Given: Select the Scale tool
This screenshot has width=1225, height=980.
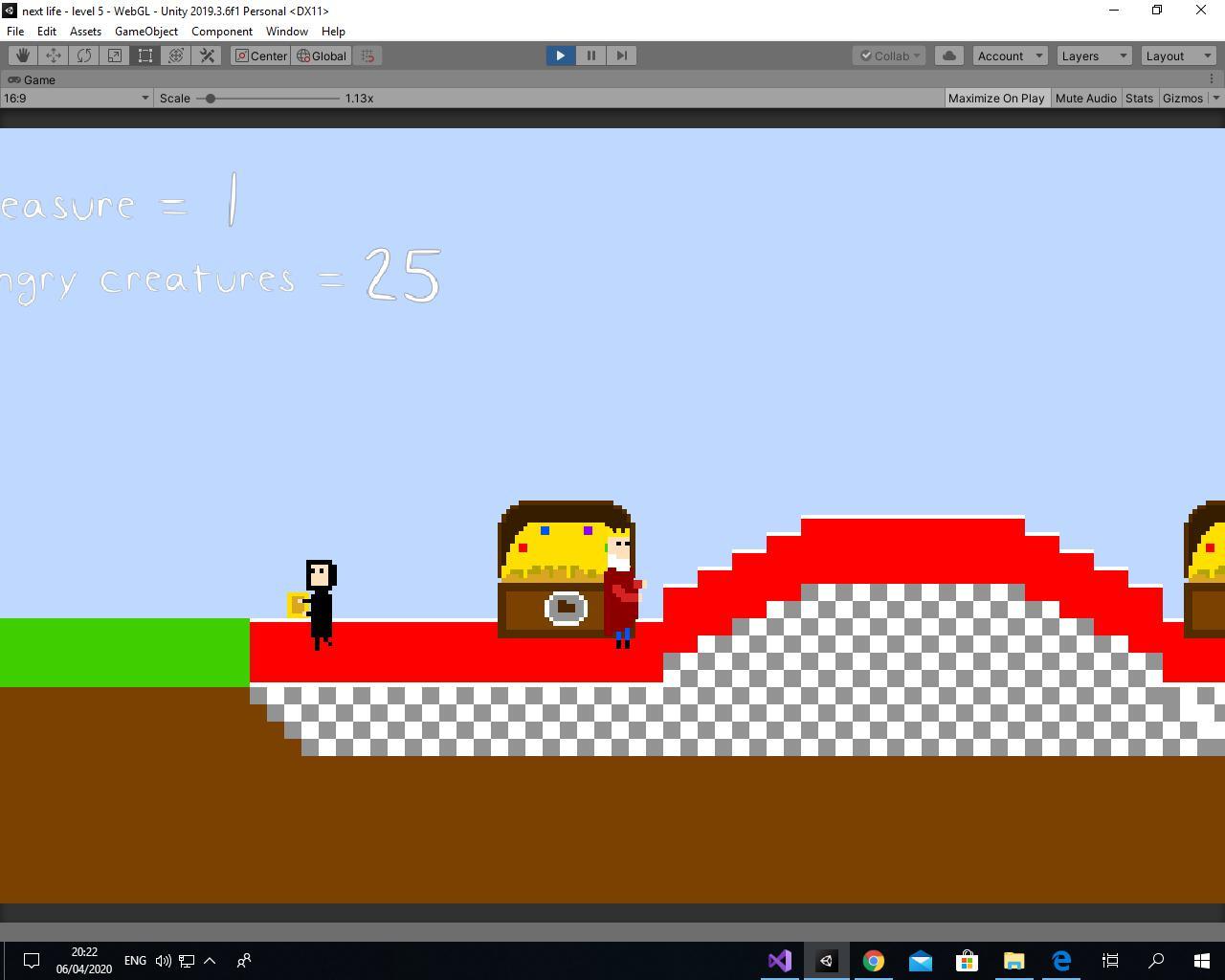Looking at the screenshot, I should click(x=115, y=56).
